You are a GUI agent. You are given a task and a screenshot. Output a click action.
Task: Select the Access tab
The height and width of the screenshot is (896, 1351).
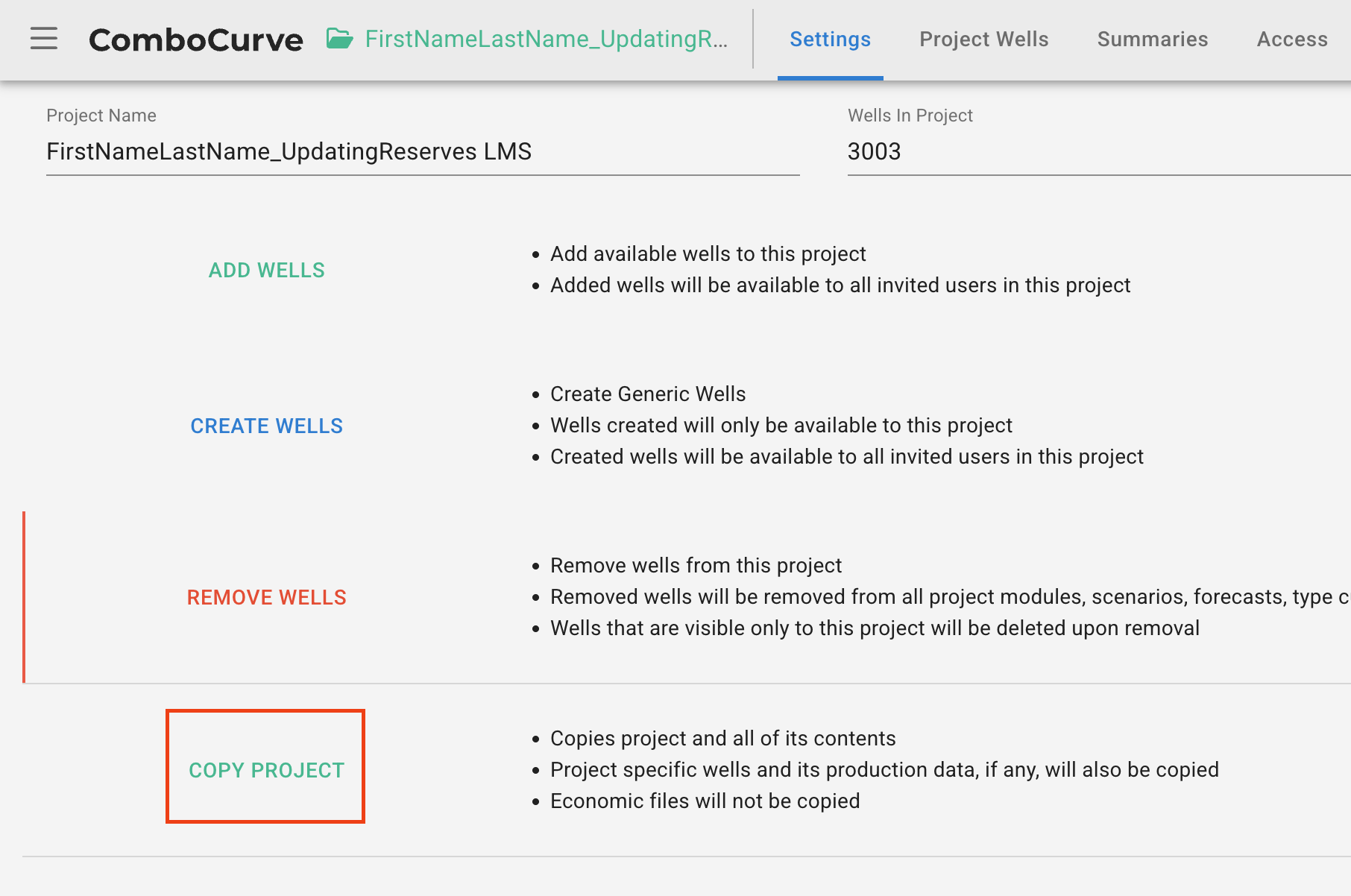click(1291, 40)
